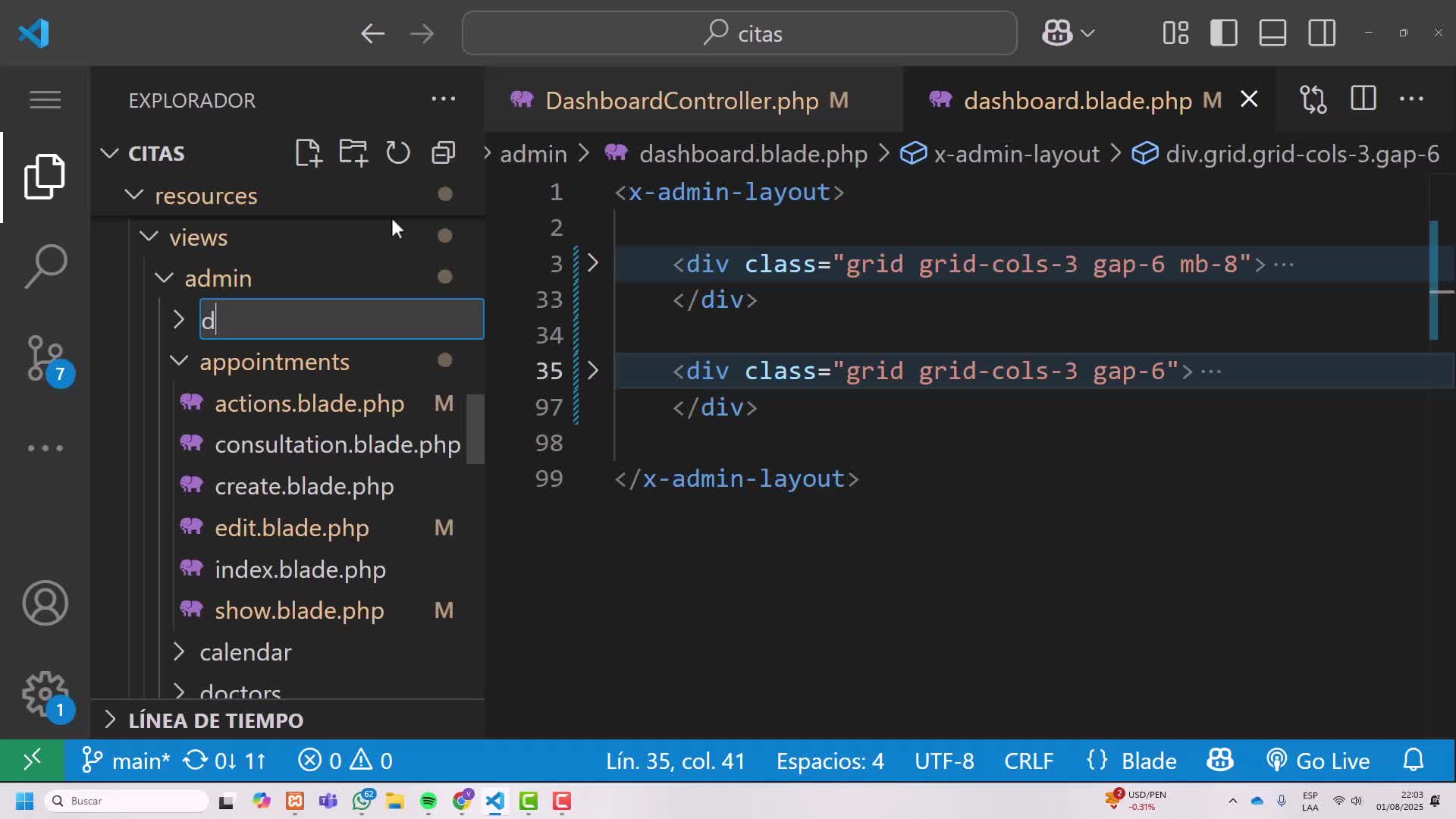Open the Accounts icon
Screen dimensions: 1456x819
(x=45, y=603)
